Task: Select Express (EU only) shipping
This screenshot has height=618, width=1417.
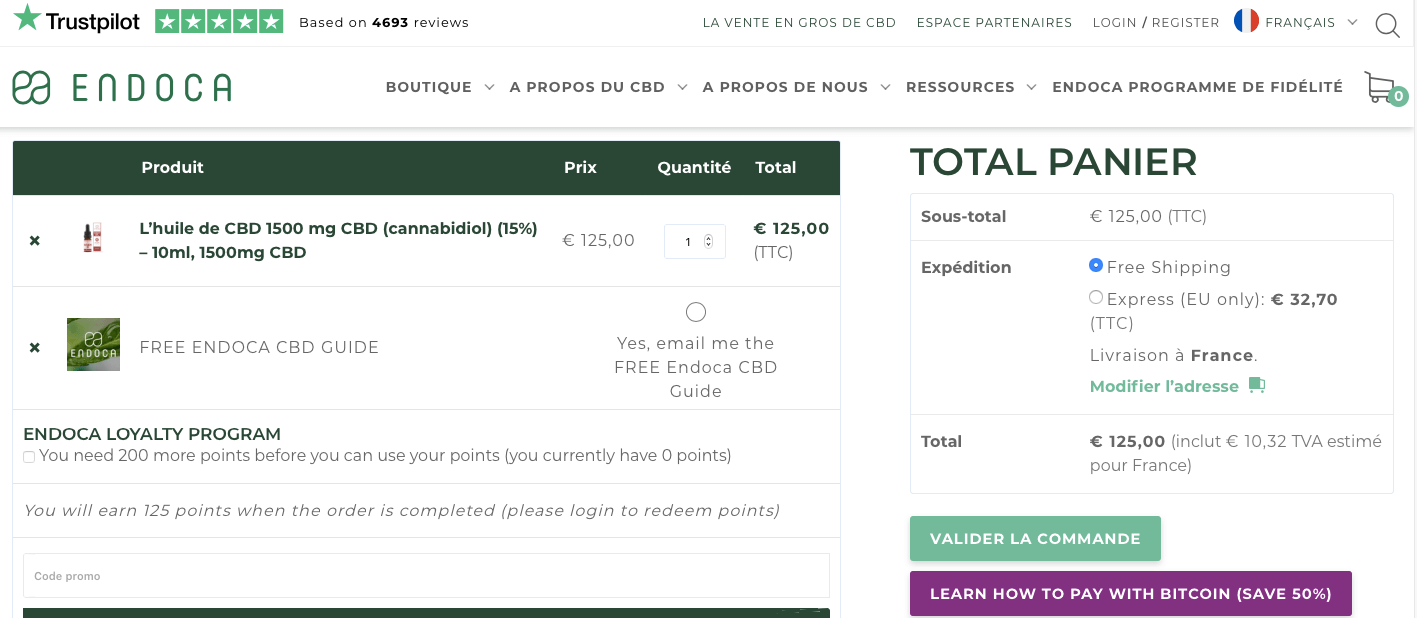Action: (1096, 297)
